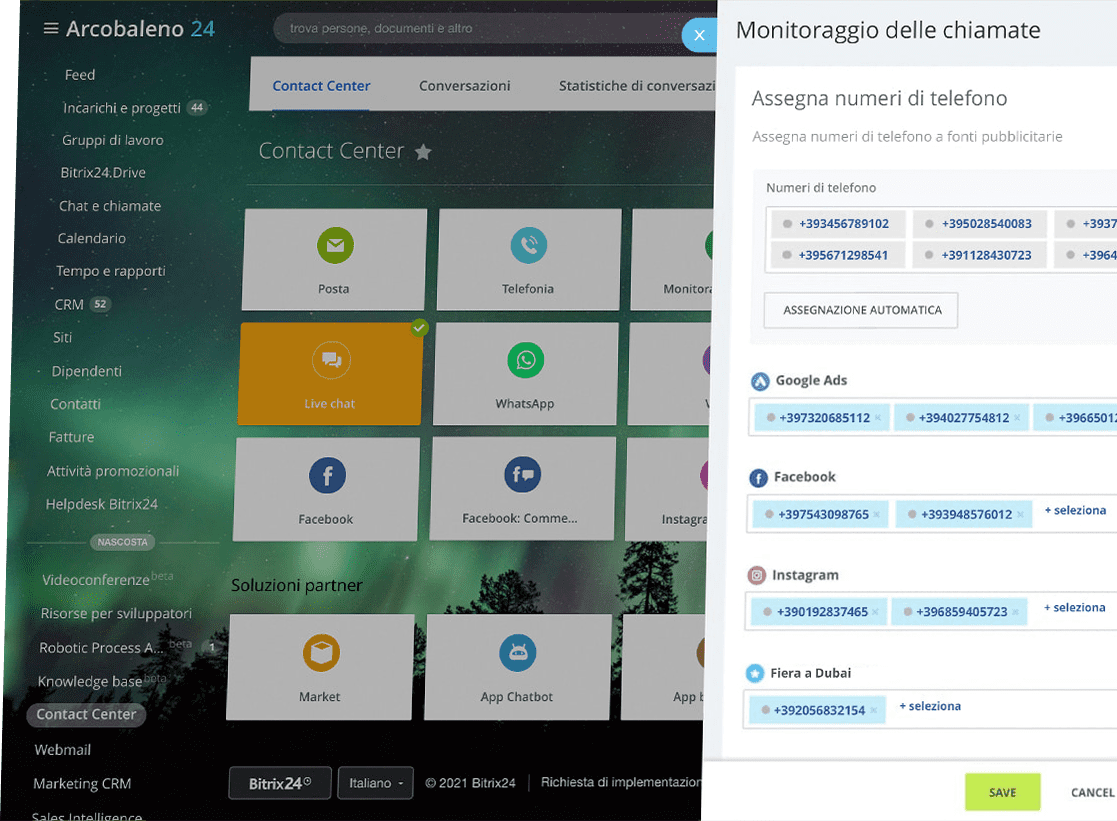Open Bitrix24.Drive in the sidebar
The width and height of the screenshot is (1117, 821).
point(103,172)
